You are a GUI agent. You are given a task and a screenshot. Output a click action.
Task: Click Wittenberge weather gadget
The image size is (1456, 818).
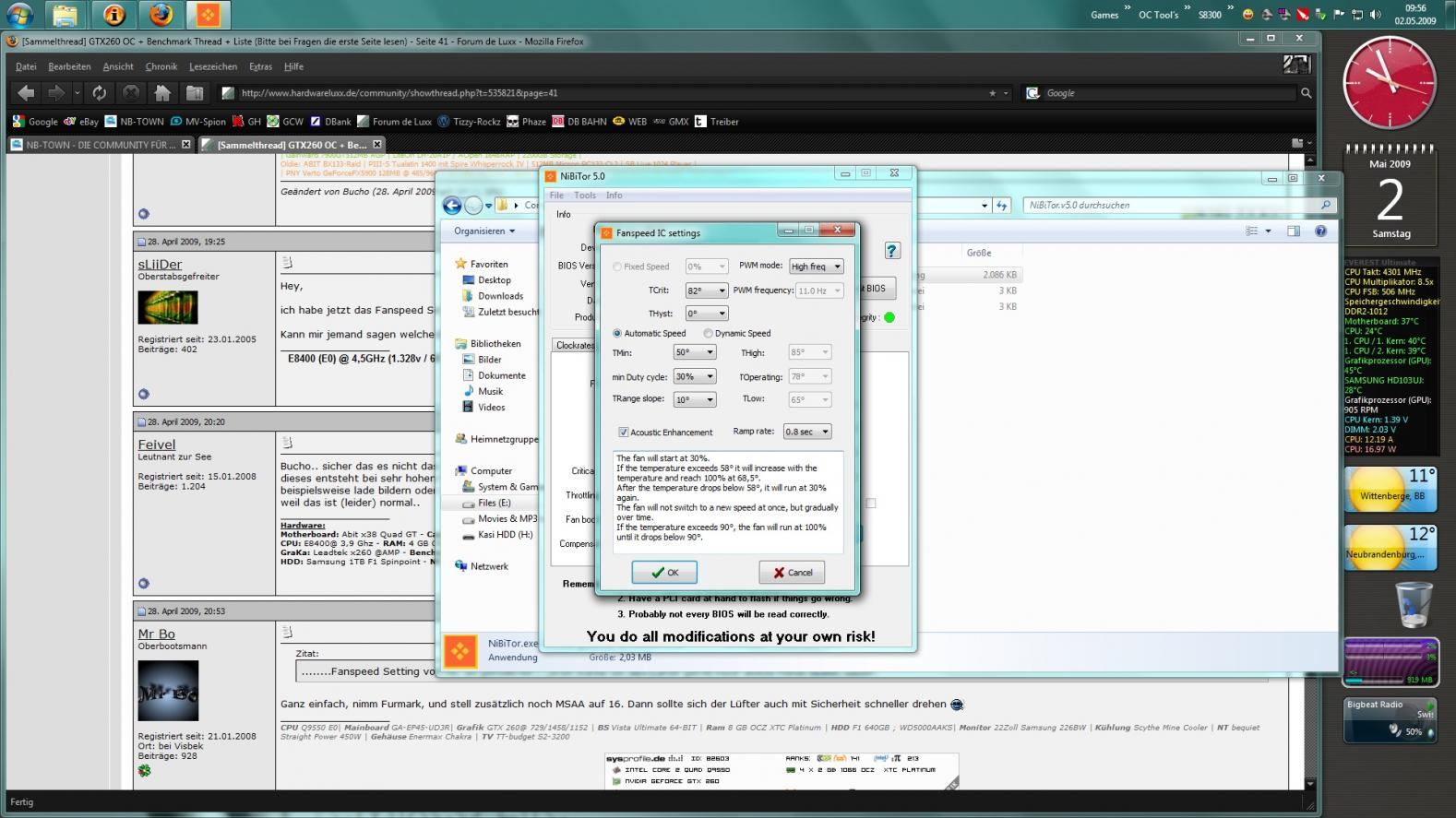coord(1390,489)
